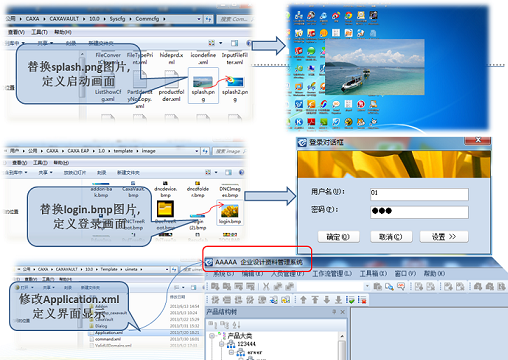The height and width of the screenshot is (360, 508).
Task: Click the search box in the Commcfg window
Action: point(234,19)
